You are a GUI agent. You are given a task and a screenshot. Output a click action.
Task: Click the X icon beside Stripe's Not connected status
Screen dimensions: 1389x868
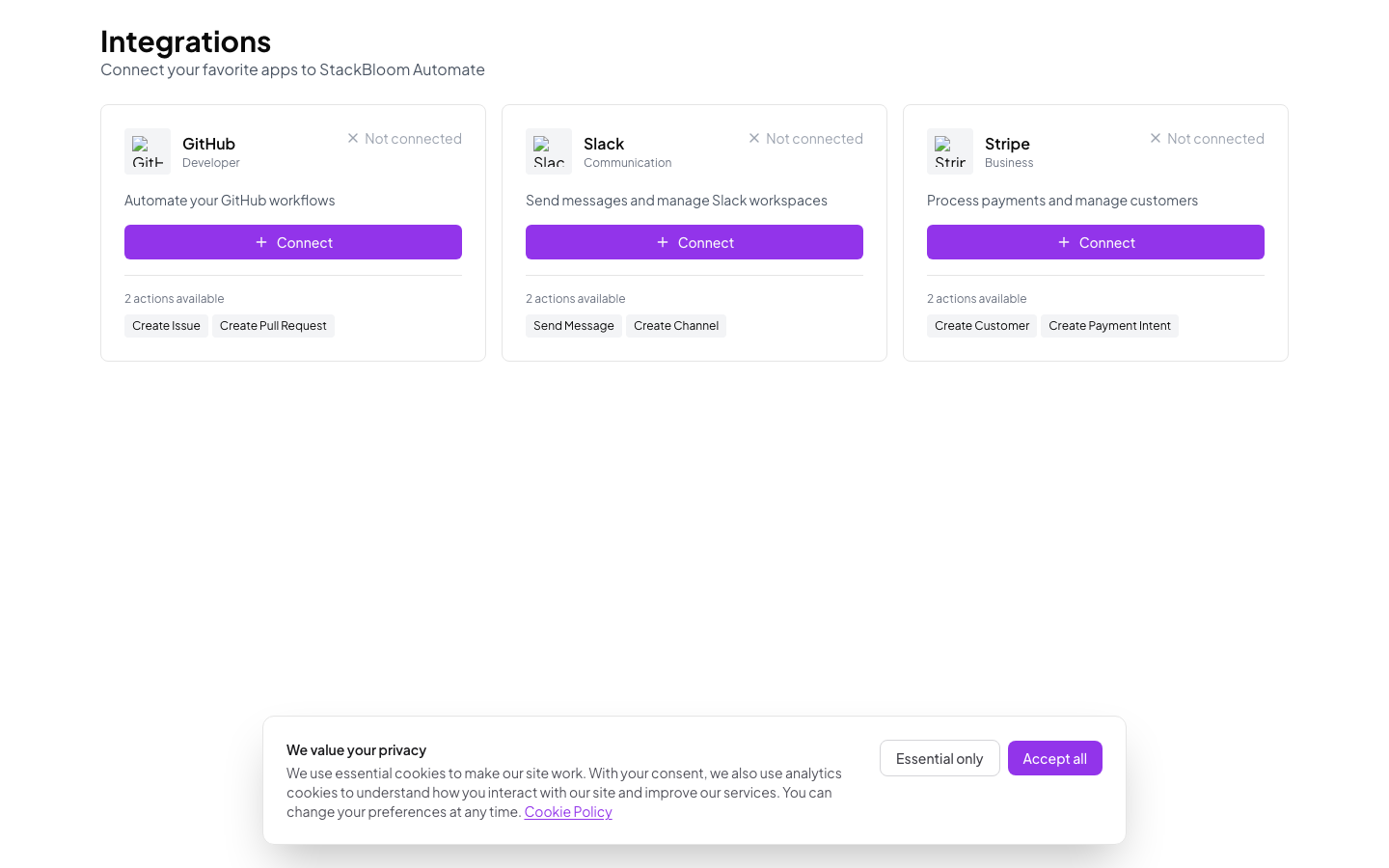1155,138
